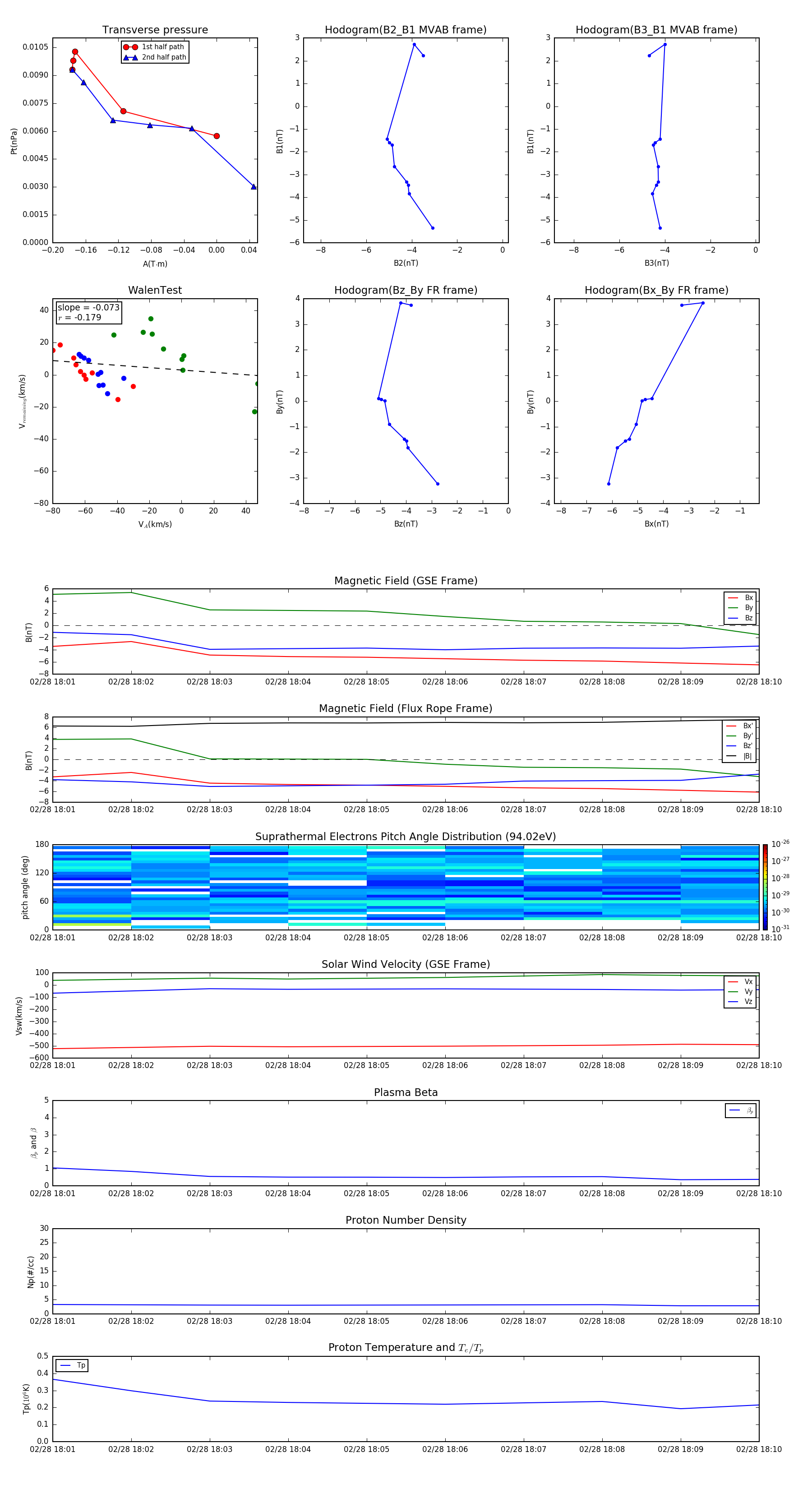Click the 'Proton Temperature and Te/Tp' title
The height and width of the screenshot is (1489, 812).
406,1348
